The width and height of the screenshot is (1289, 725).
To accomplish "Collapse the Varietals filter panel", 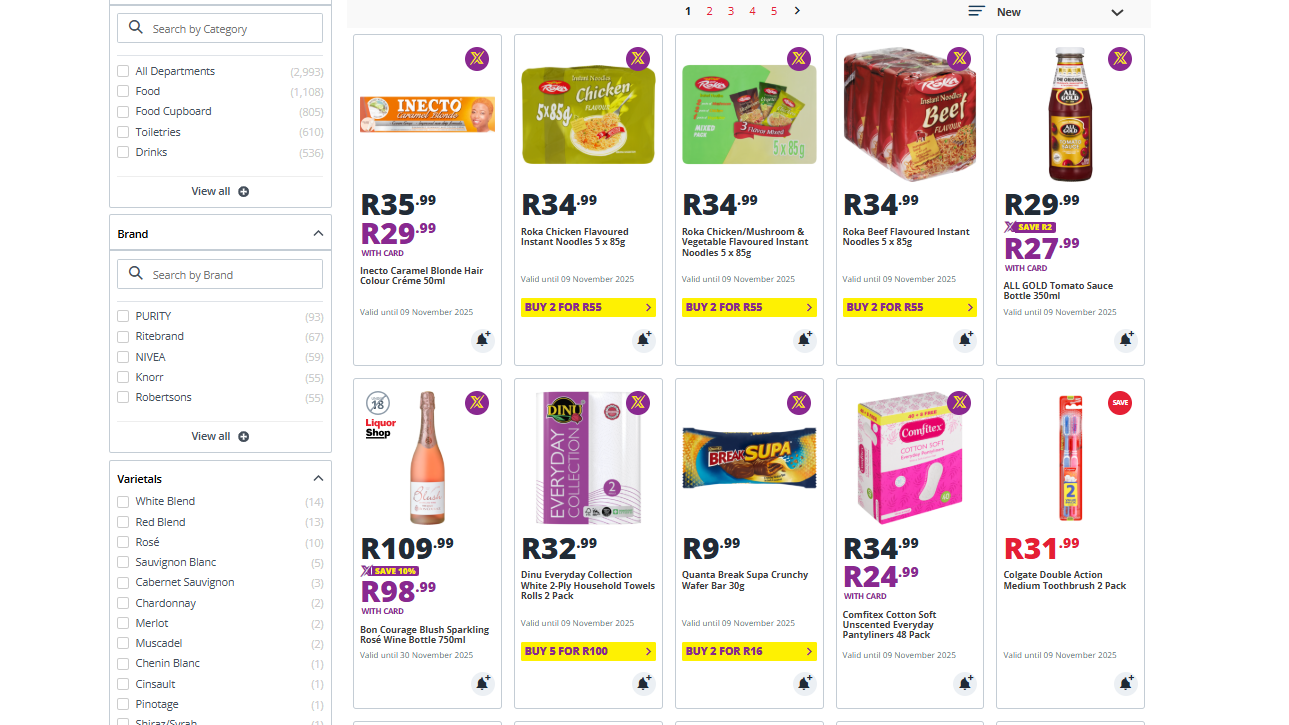I will coord(318,479).
